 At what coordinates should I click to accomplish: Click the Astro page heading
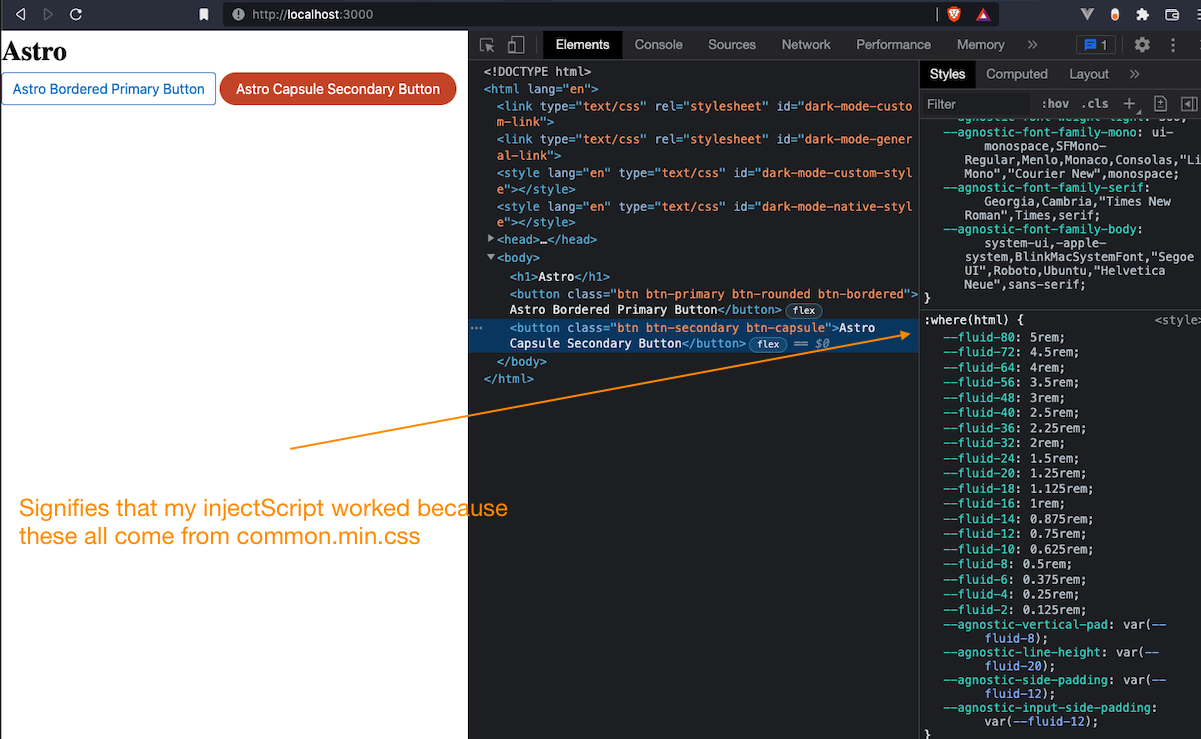(35, 50)
